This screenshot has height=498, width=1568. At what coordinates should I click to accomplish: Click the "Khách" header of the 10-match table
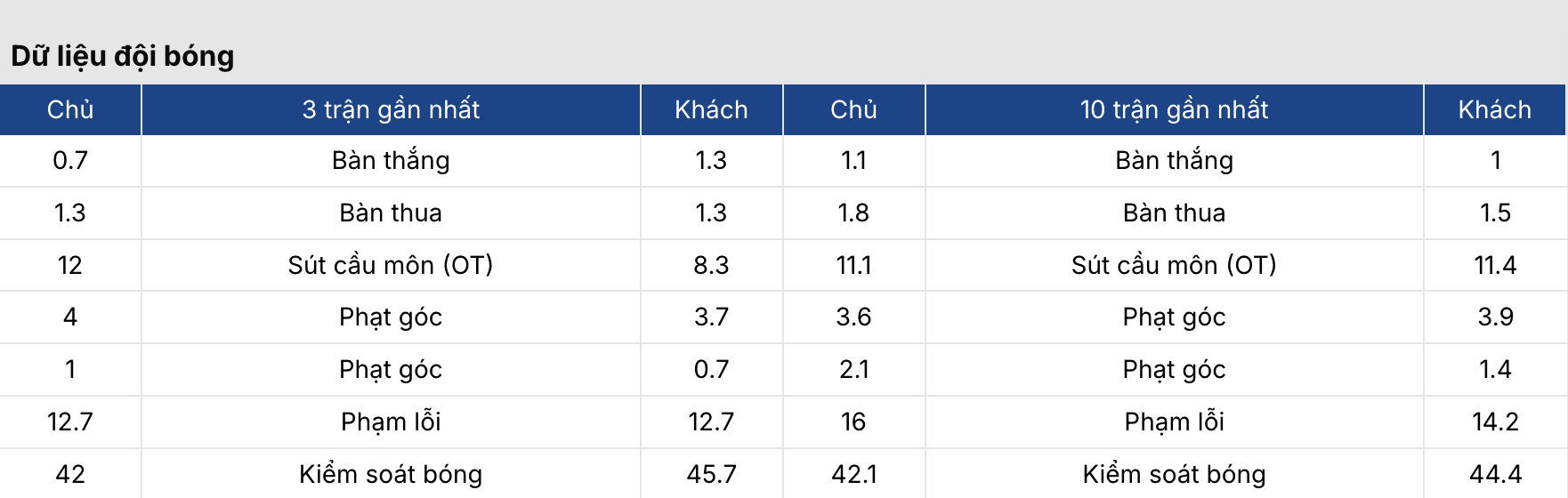click(1494, 109)
